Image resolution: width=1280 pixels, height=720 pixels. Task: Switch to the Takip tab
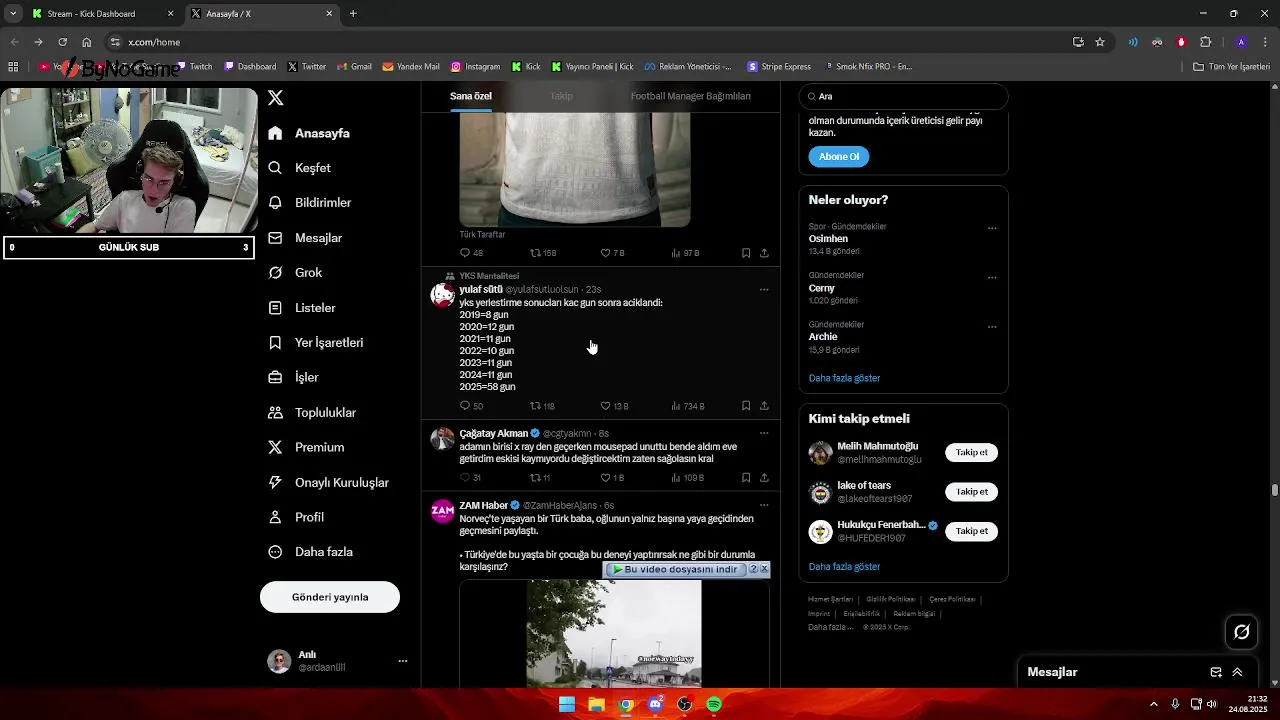(x=561, y=96)
